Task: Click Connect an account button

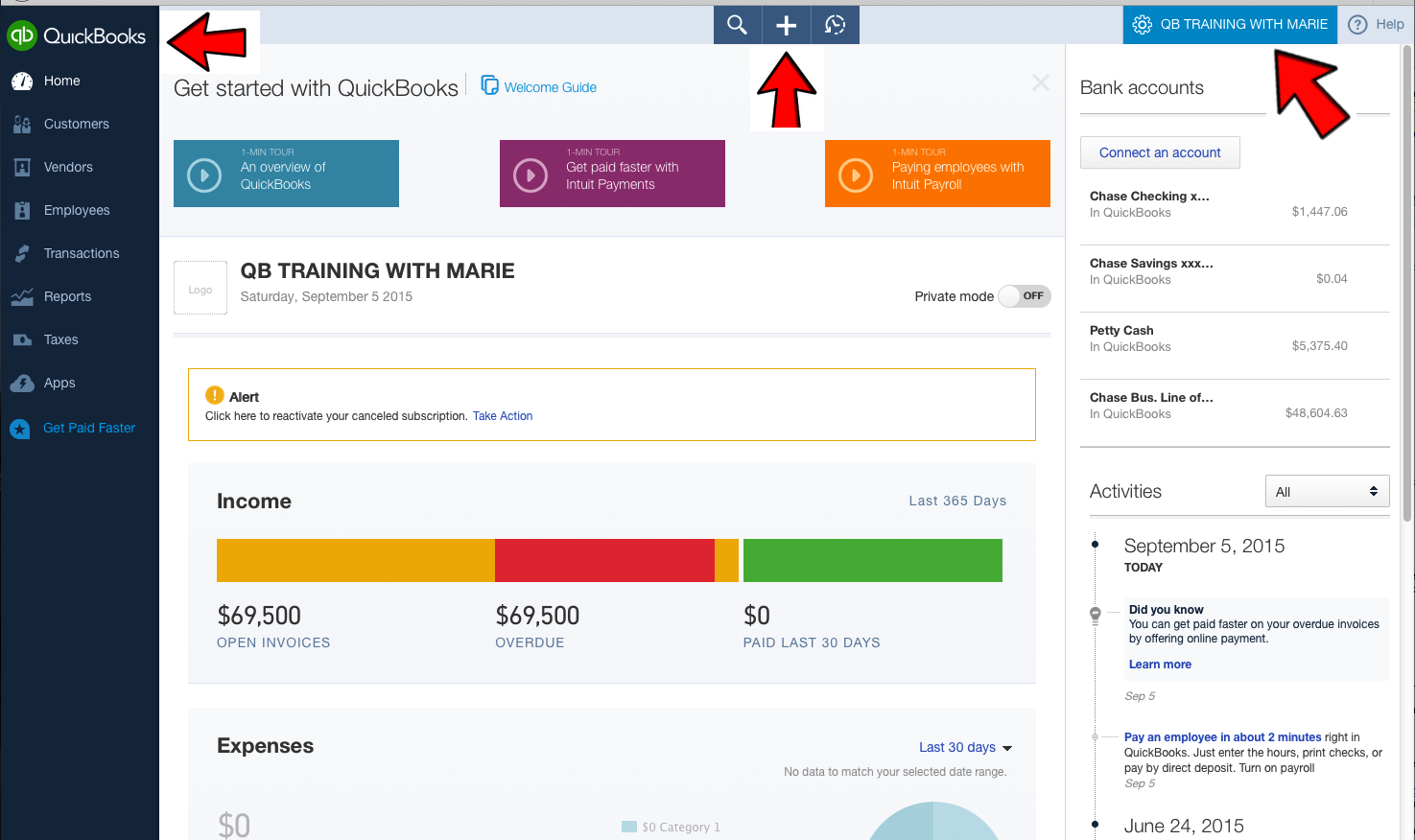Action: pos(1160,152)
